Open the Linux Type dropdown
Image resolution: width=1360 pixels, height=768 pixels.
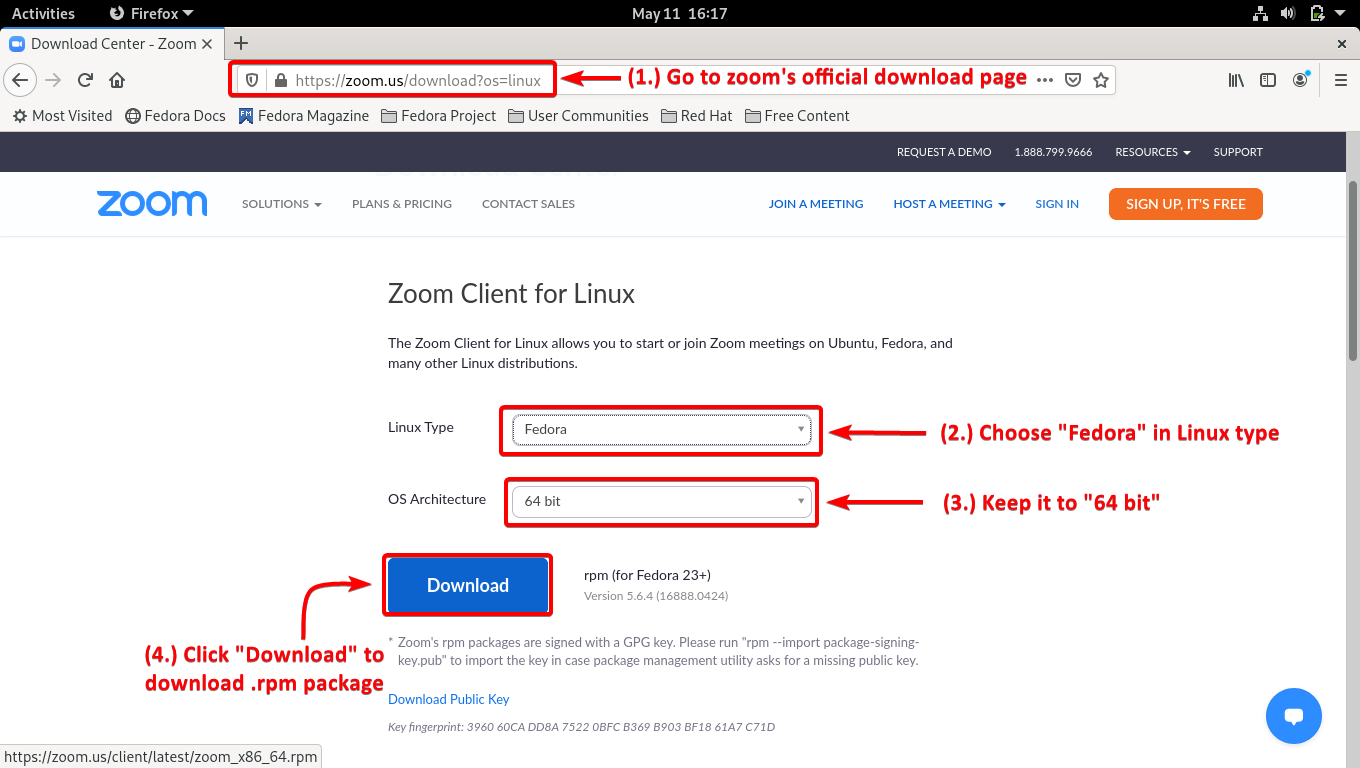tap(660, 430)
